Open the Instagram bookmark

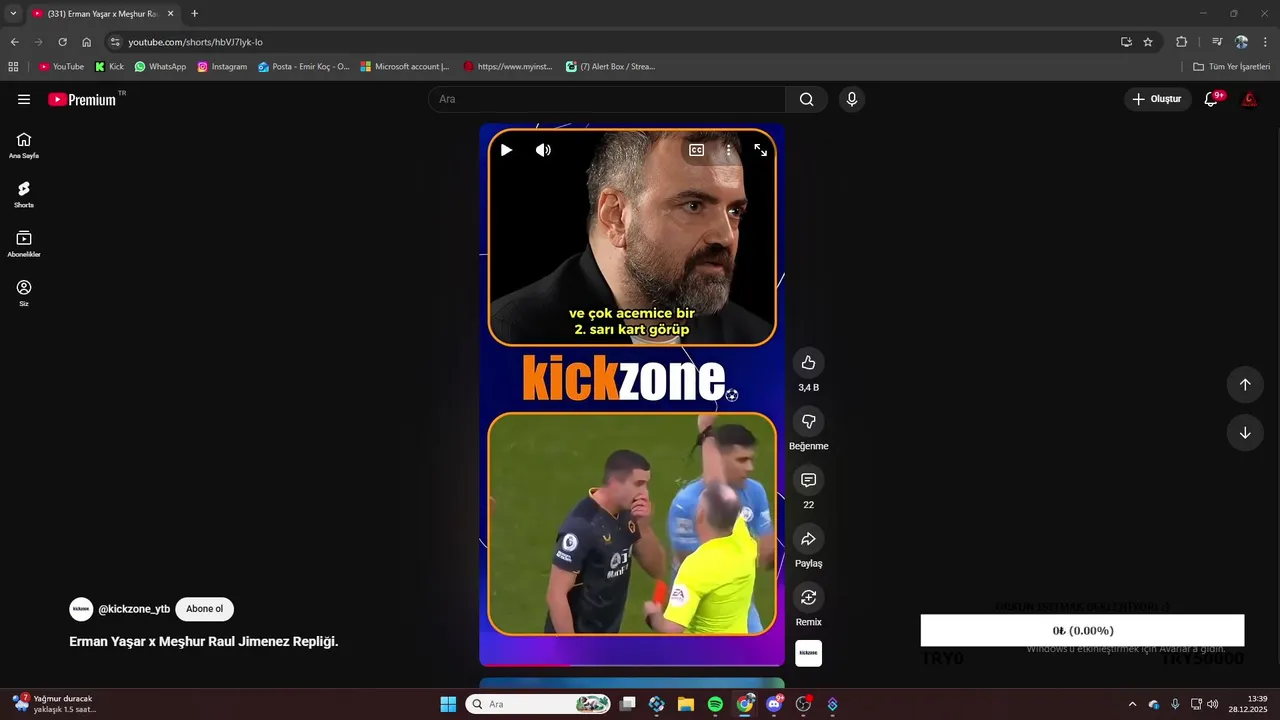[222, 67]
